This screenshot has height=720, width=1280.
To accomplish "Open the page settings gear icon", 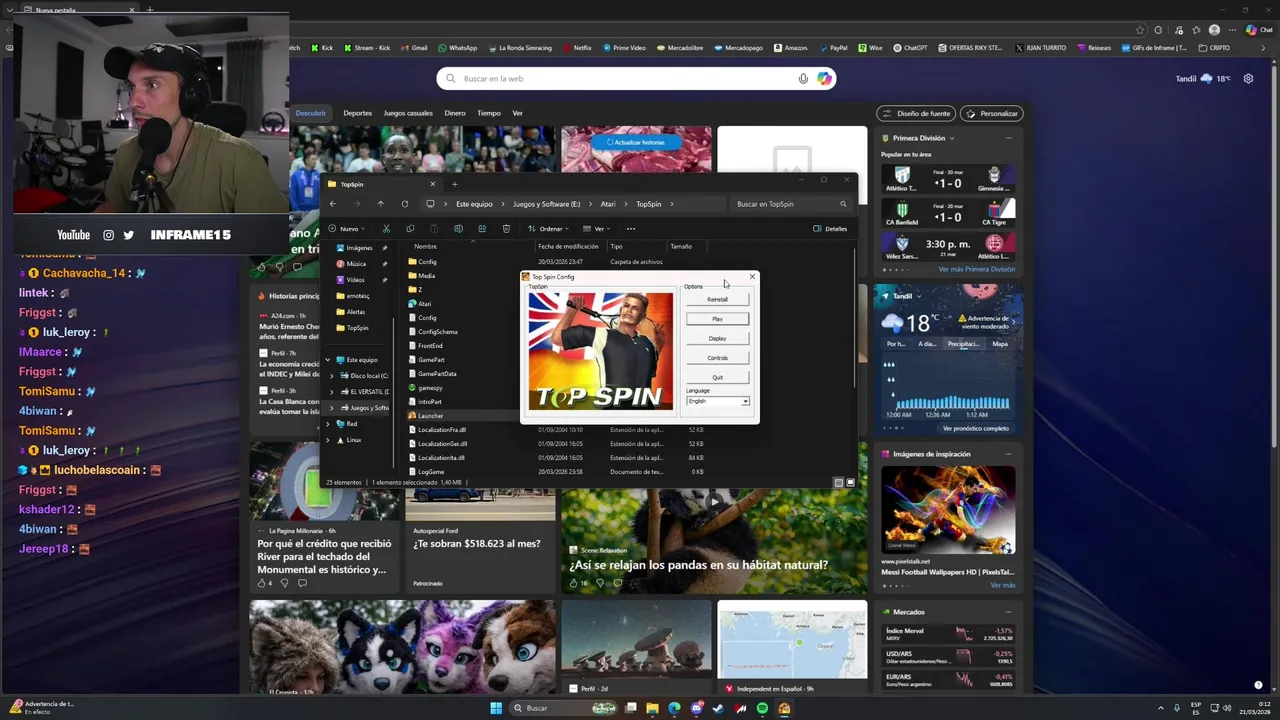I will (x=1248, y=78).
